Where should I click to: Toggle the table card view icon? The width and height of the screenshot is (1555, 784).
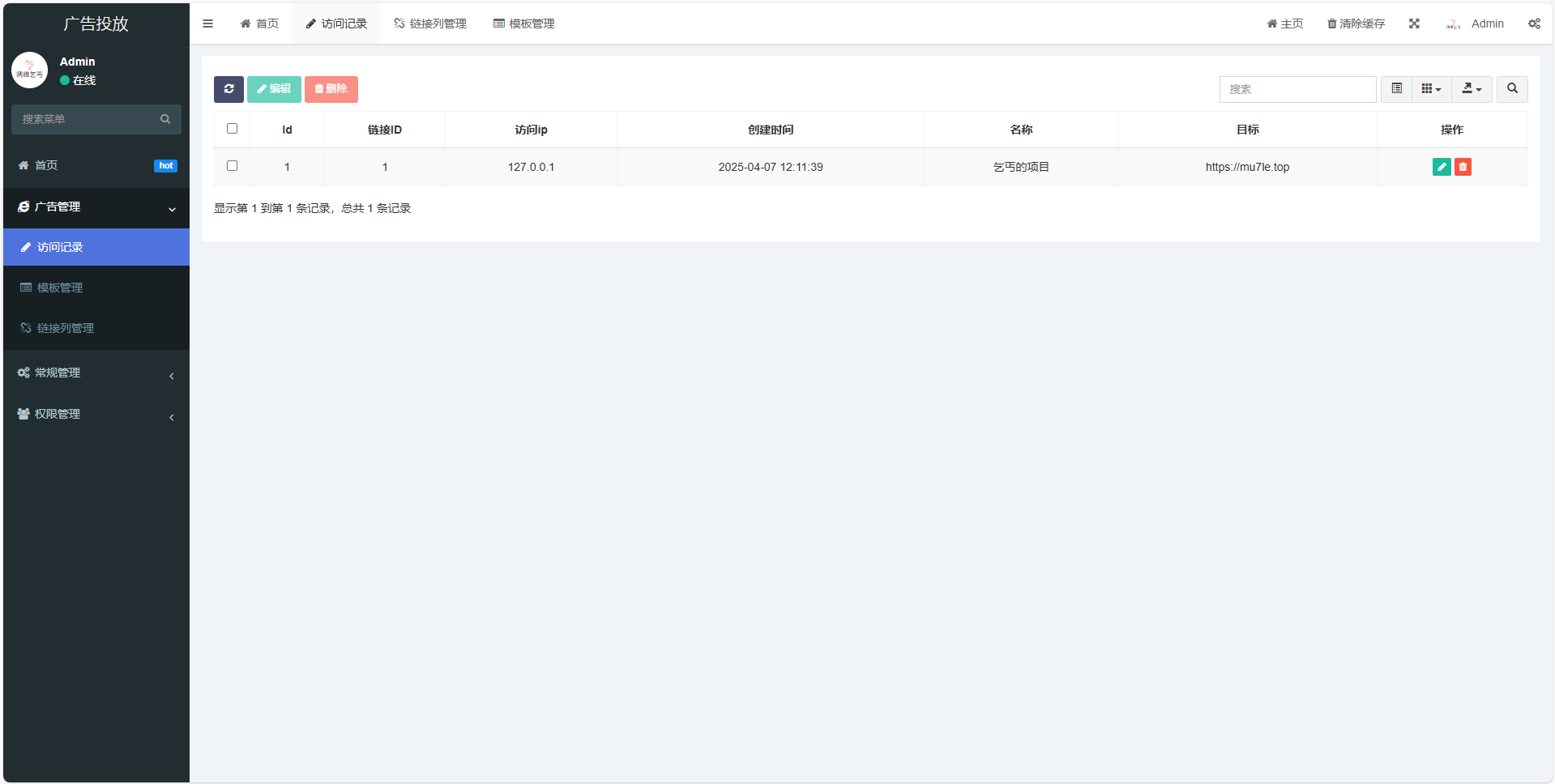(1396, 89)
